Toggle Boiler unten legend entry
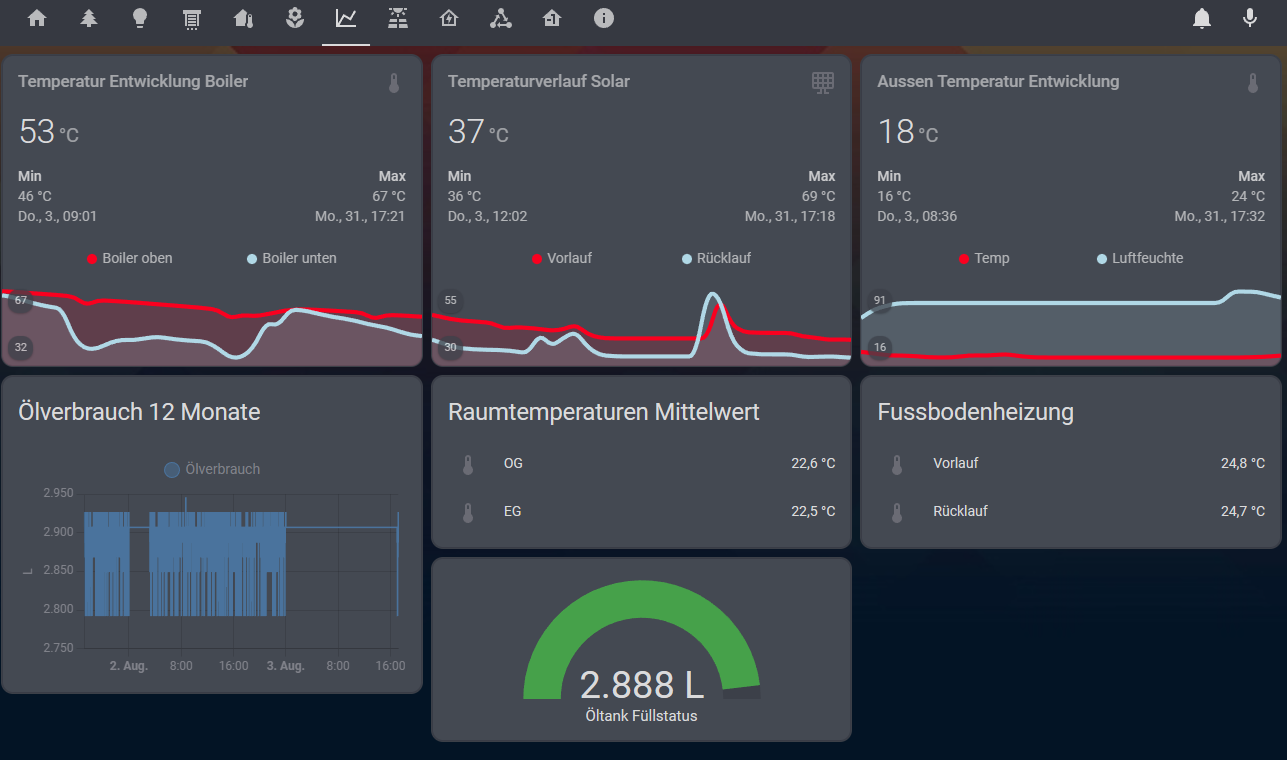 point(292,258)
